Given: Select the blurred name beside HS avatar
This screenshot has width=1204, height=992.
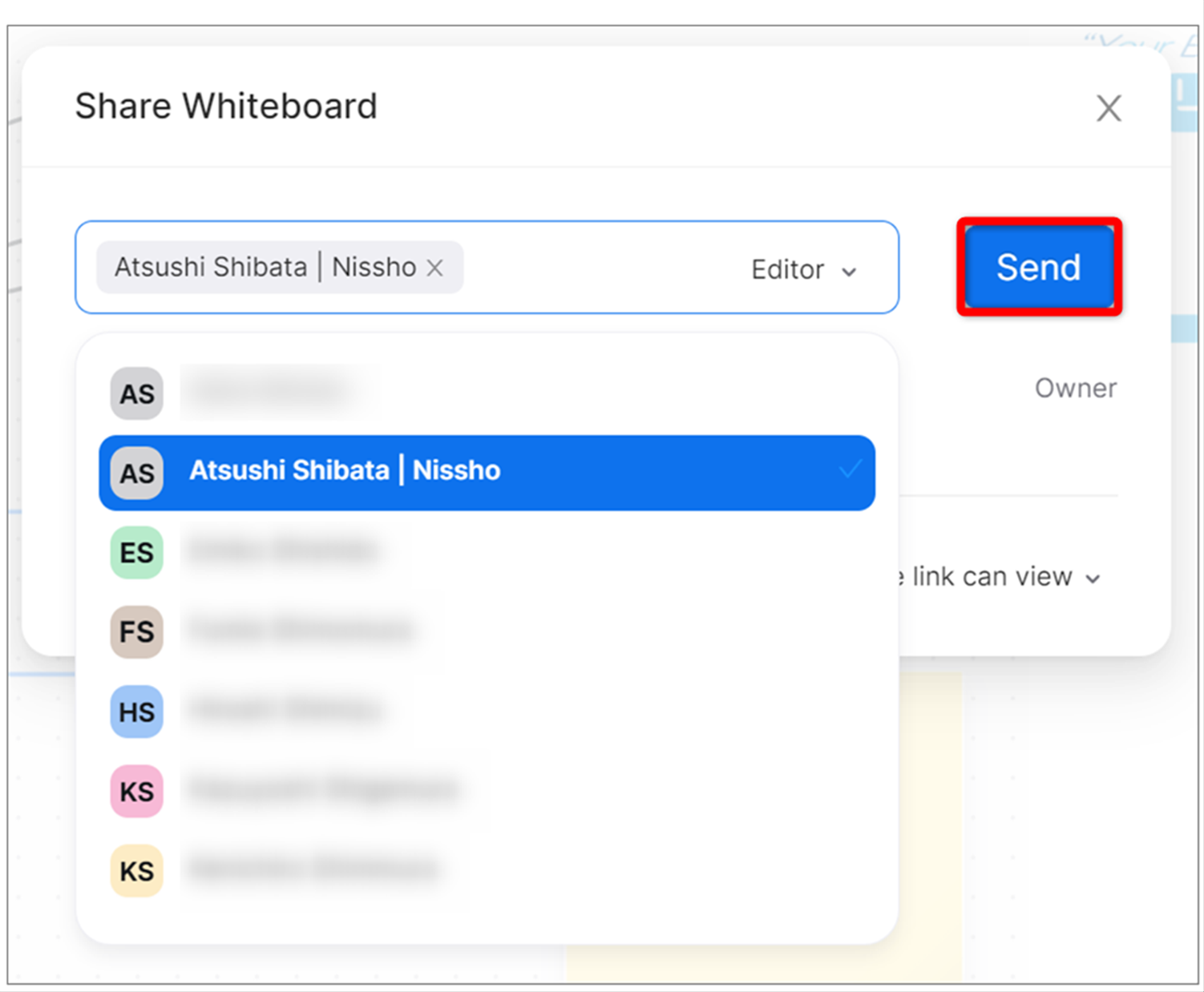Looking at the screenshot, I should [x=285, y=711].
